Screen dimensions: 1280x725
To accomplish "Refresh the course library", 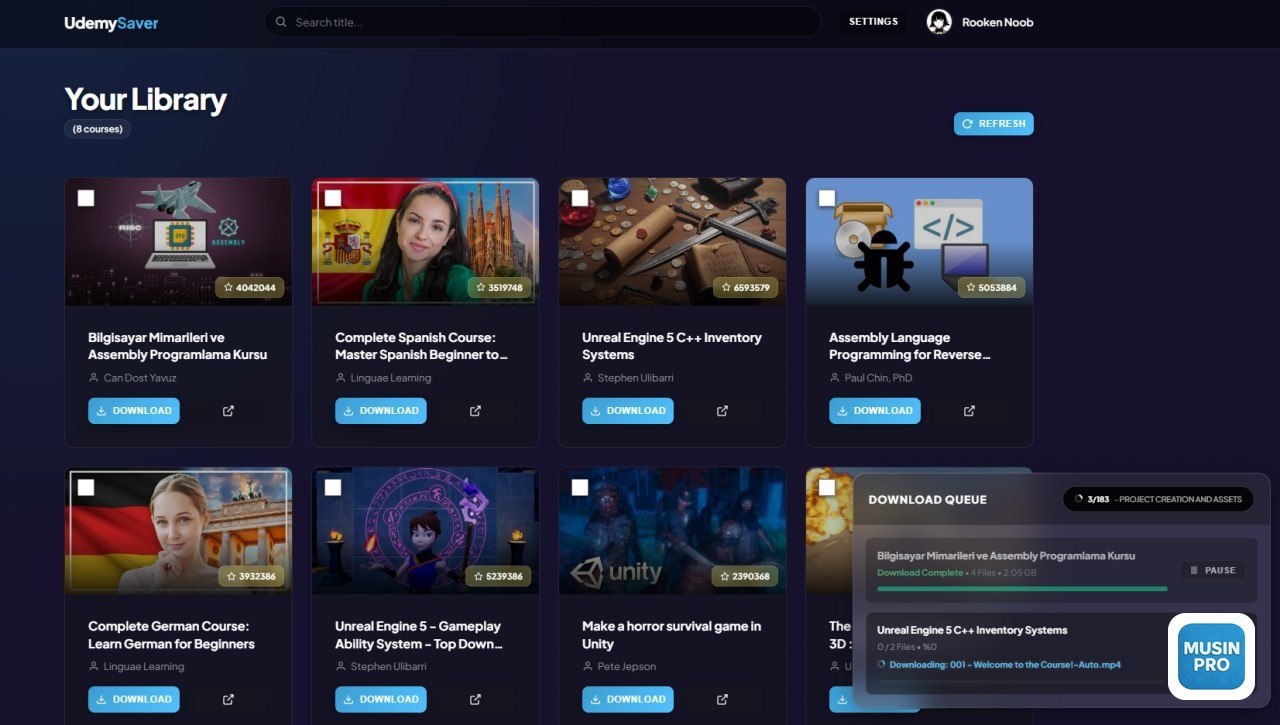I will click(993, 124).
